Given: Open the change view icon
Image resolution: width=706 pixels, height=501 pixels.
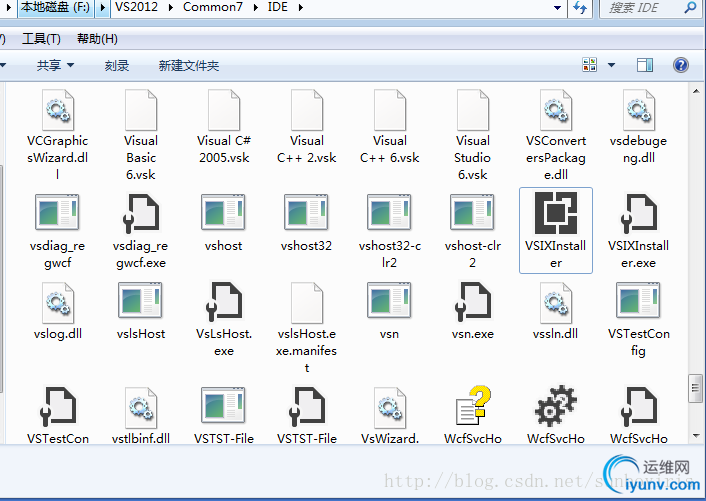Looking at the screenshot, I should point(589,65).
